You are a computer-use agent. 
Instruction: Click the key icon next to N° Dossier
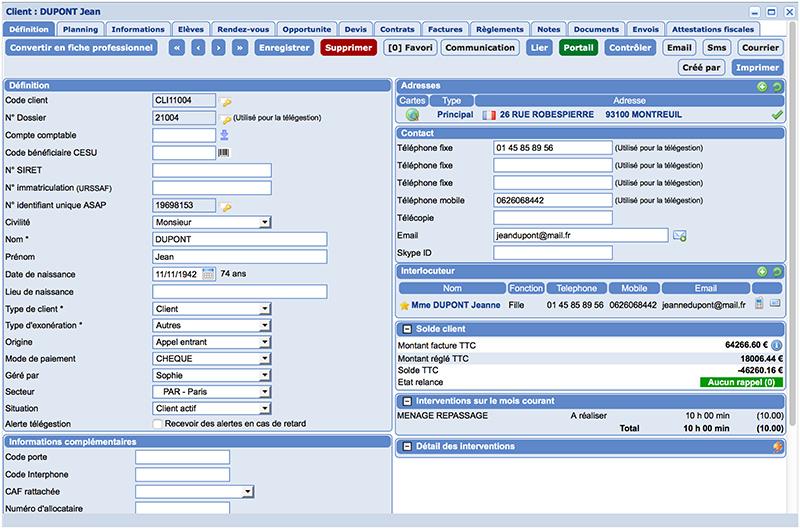point(226,119)
